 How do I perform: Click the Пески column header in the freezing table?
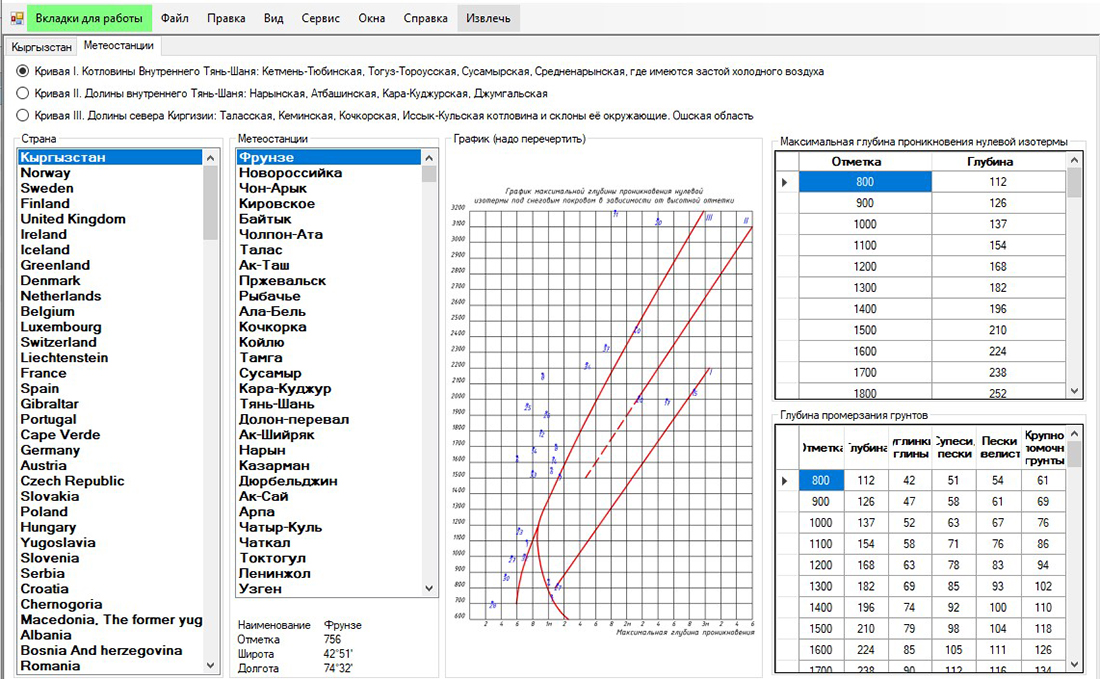click(998, 448)
